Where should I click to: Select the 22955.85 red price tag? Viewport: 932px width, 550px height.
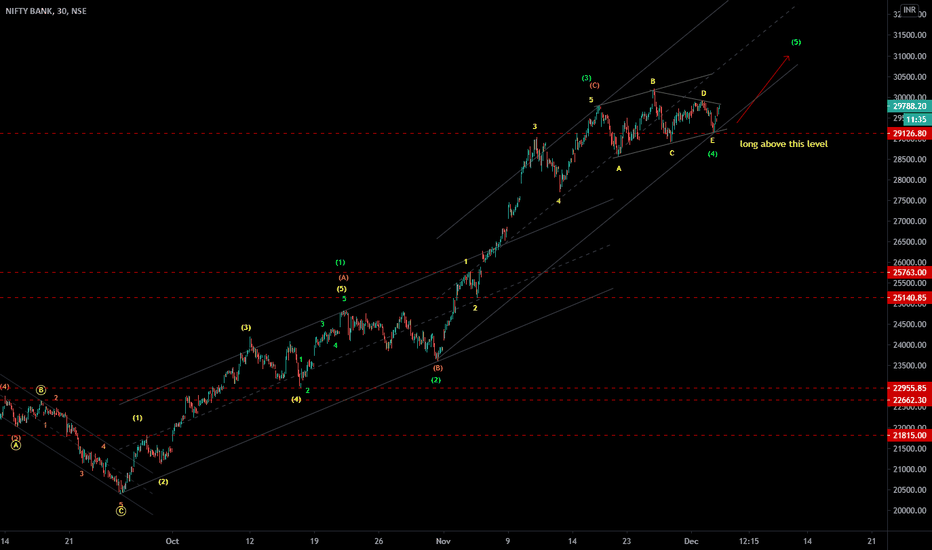coord(909,388)
